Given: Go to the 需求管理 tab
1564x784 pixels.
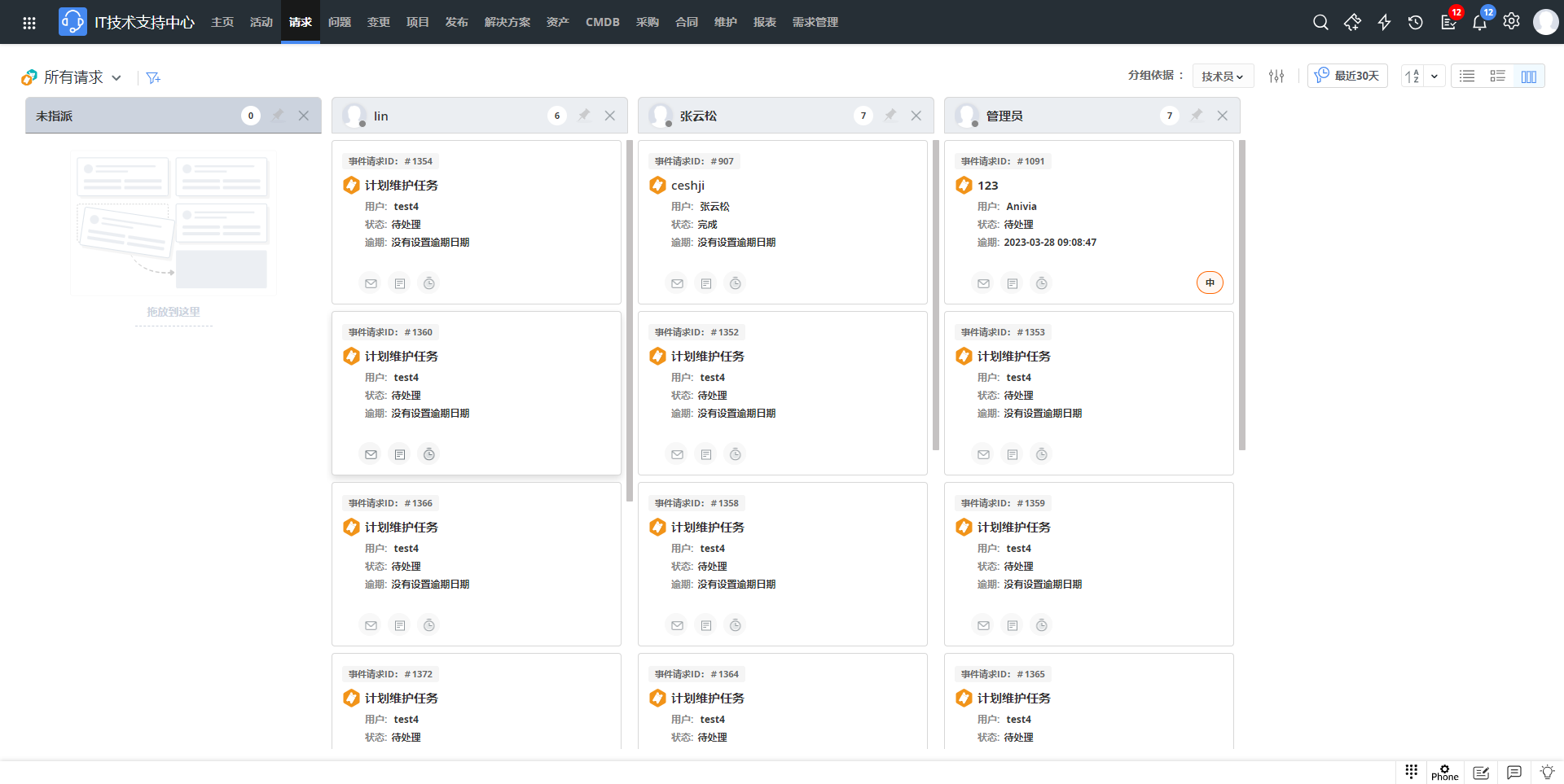Looking at the screenshot, I should pos(815,22).
